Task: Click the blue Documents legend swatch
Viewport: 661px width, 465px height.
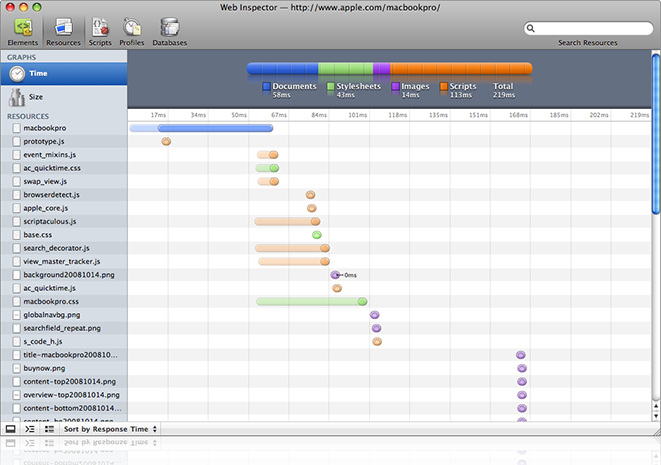Action: (267, 87)
